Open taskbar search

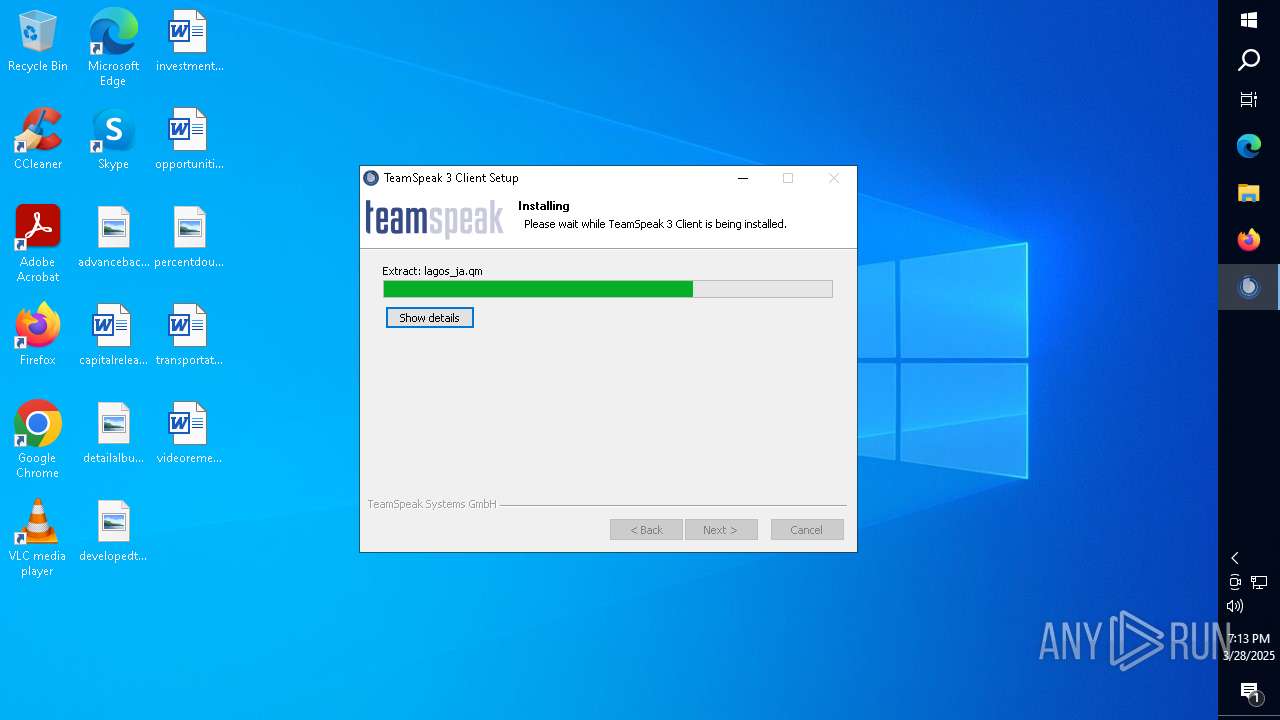point(1249,60)
